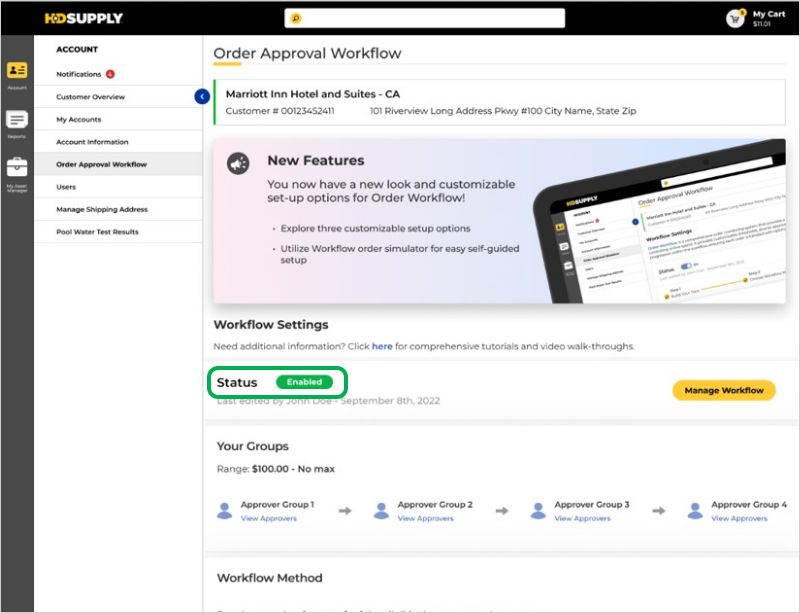Click the 'here' tutorials link

coord(382,346)
